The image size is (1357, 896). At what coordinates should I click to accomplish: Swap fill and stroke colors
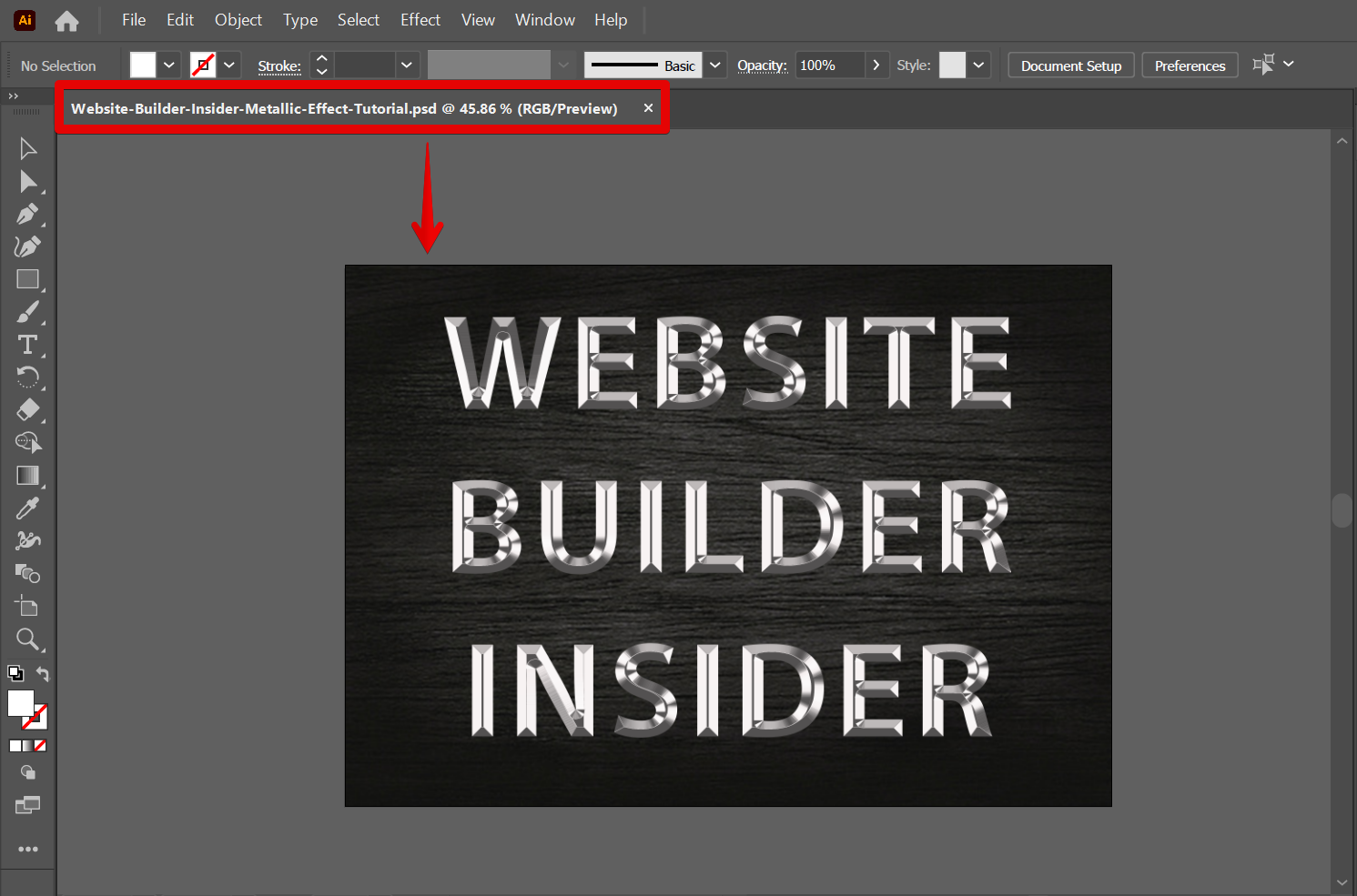(42, 674)
